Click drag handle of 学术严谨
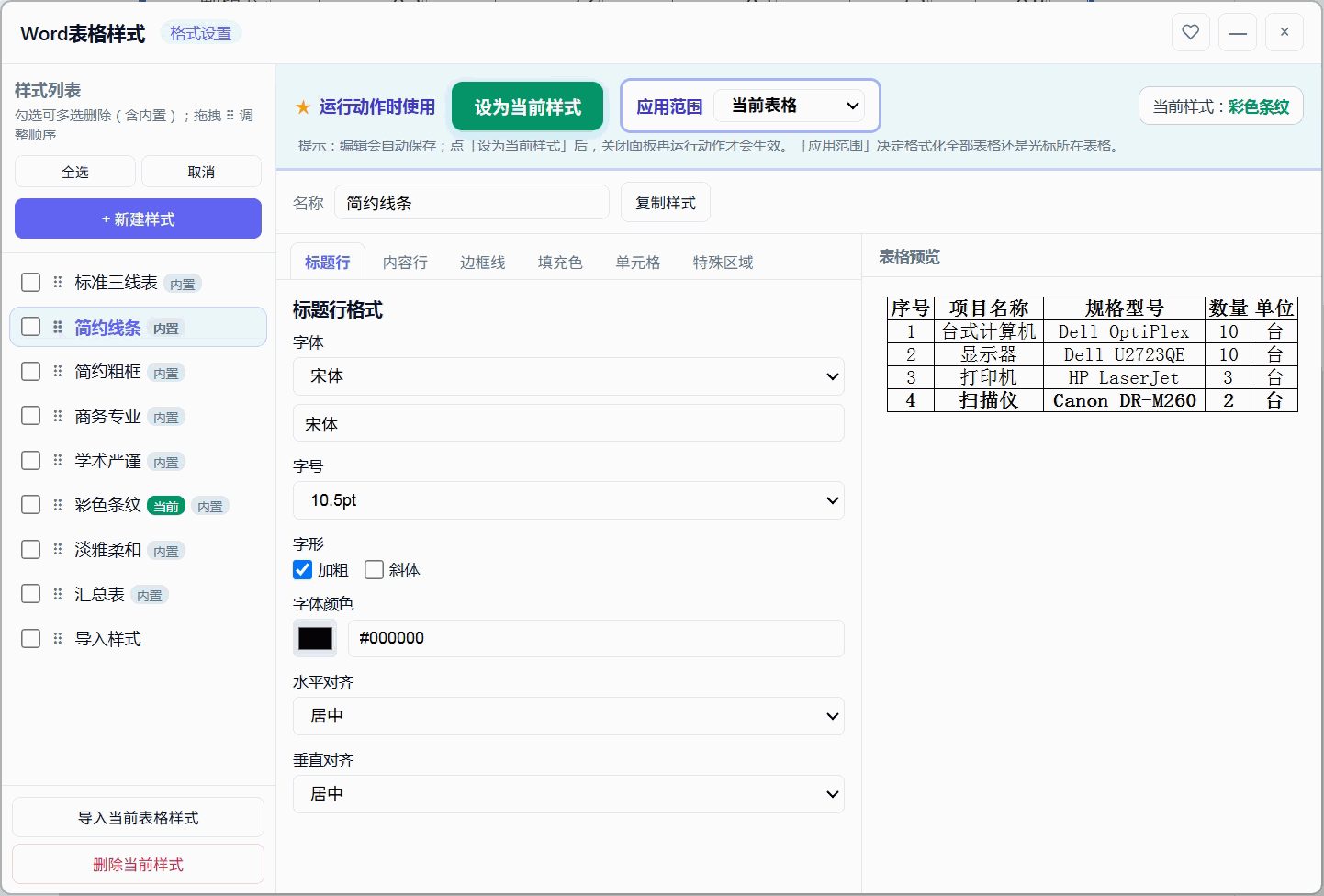Screen dimensions: 1324x896 tap(58, 461)
